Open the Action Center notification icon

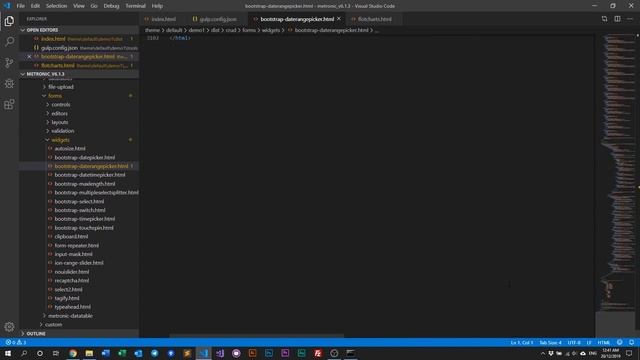click(x=629, y=353)
